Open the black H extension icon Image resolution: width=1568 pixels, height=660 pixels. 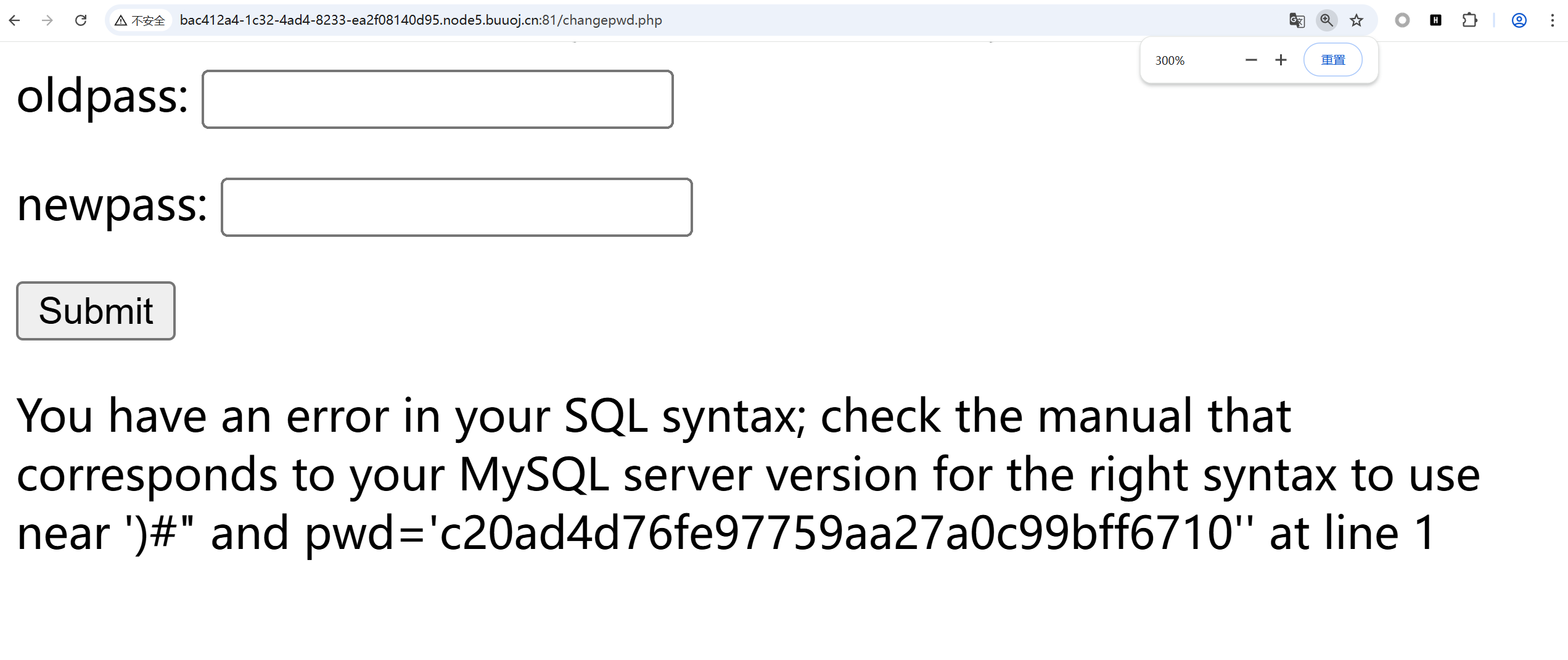coord(1435,20)
